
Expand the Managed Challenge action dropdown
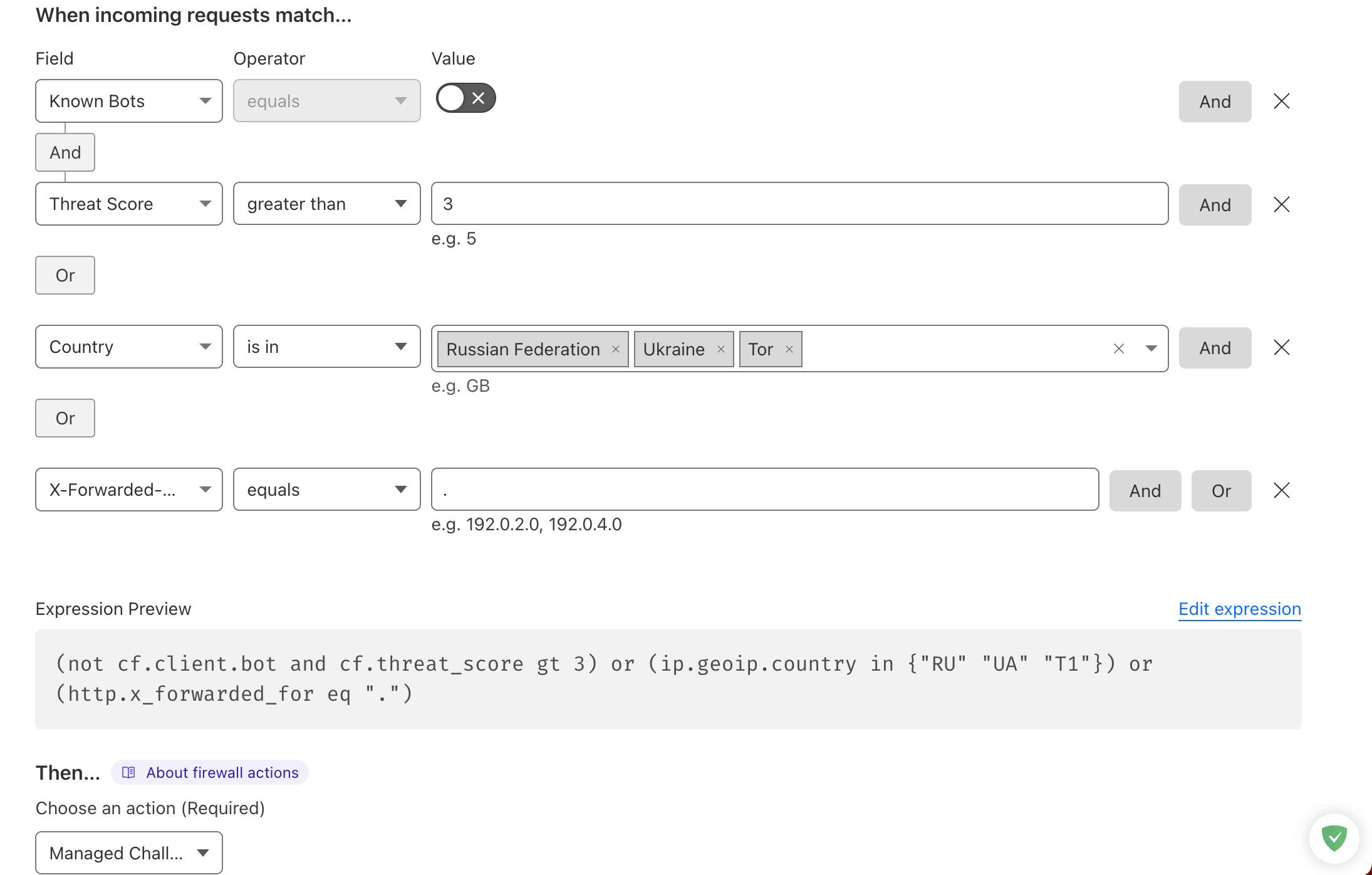pos(129,852)
